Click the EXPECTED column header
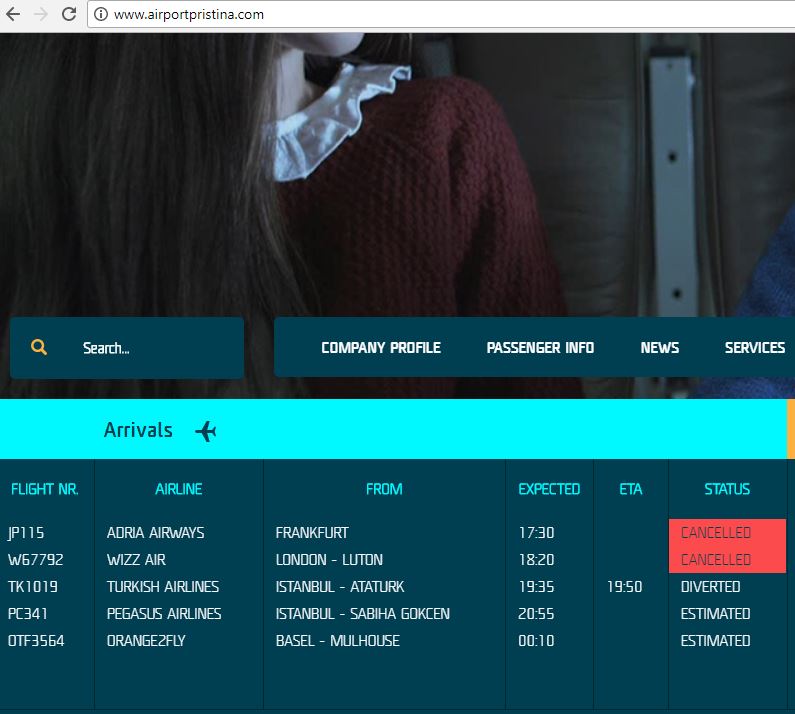Viewport: 795px width, 714px height. [x=549, y=489]
